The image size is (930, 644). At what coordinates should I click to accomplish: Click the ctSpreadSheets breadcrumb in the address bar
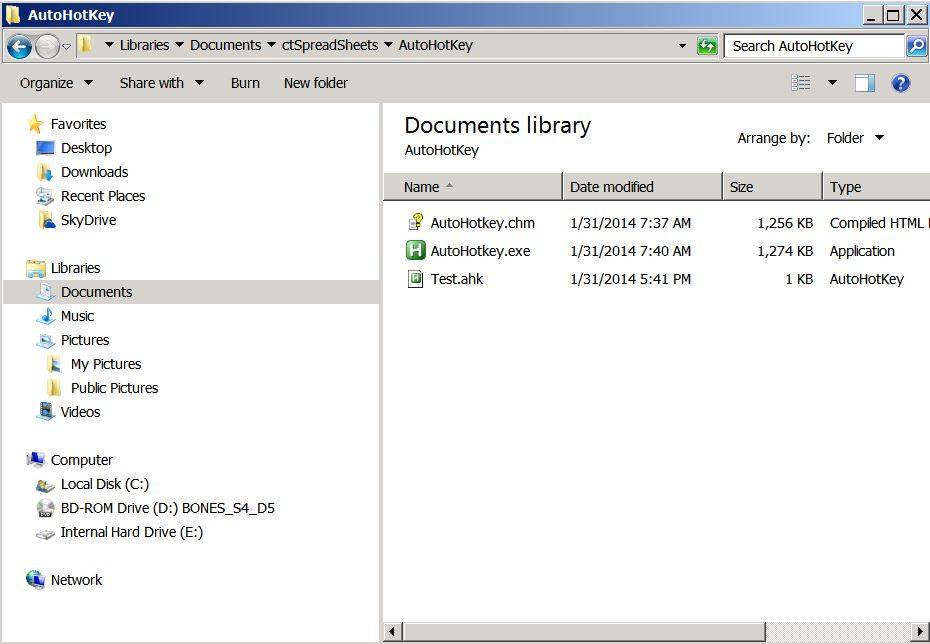click(x=330, y=46)
